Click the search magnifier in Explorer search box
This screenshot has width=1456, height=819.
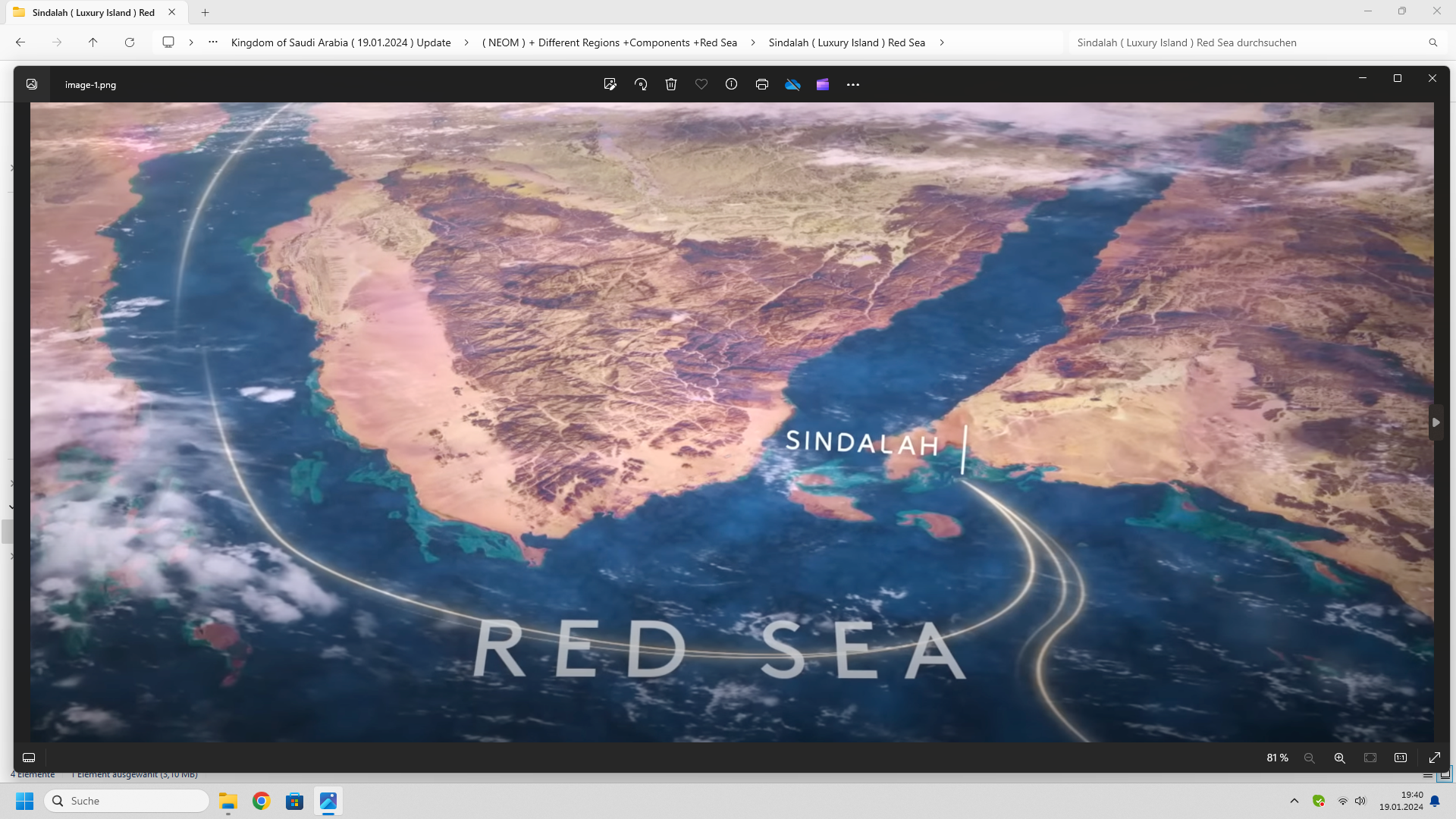pos(1433,42)
